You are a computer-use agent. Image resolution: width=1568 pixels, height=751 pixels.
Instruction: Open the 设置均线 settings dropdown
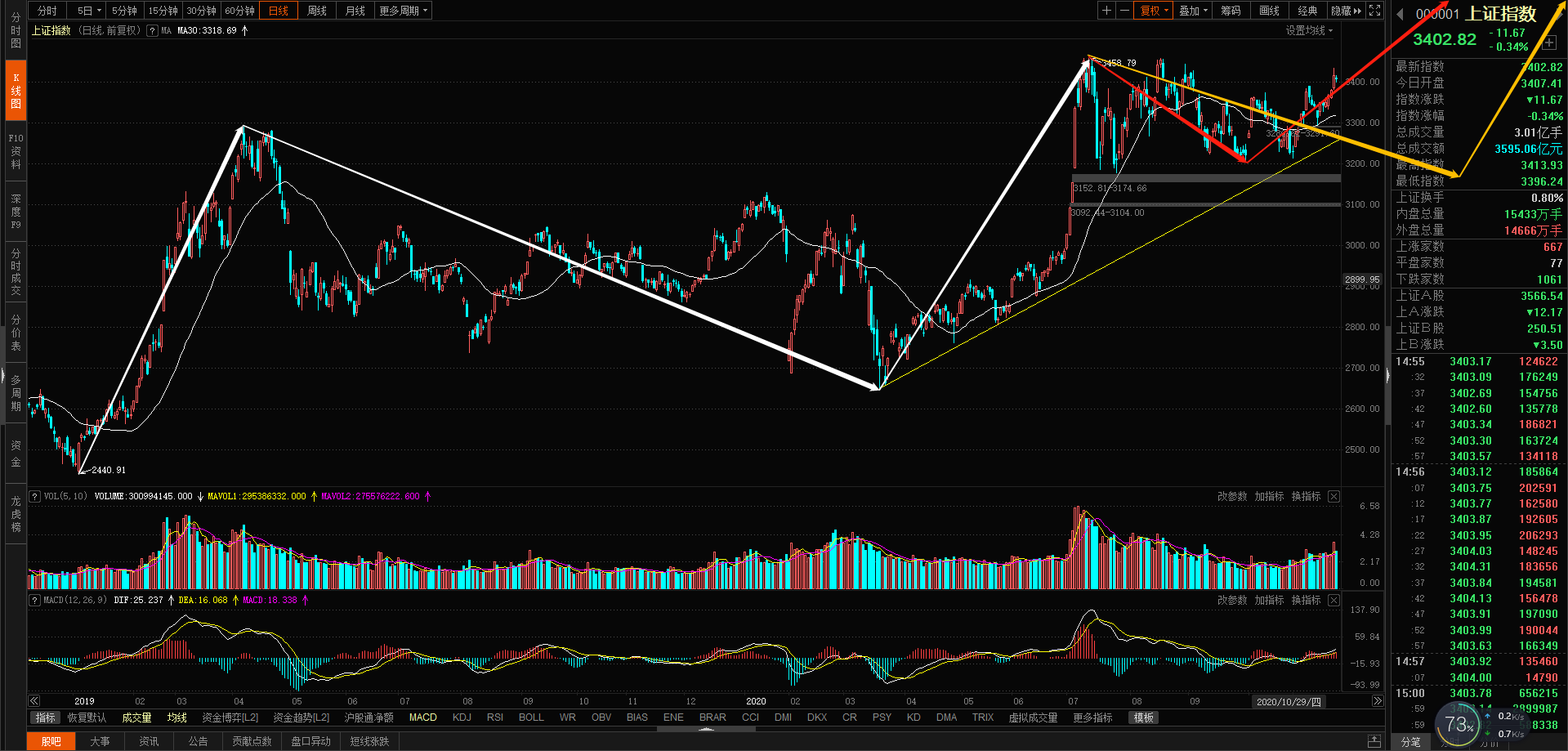click(x=1309, y=30)
